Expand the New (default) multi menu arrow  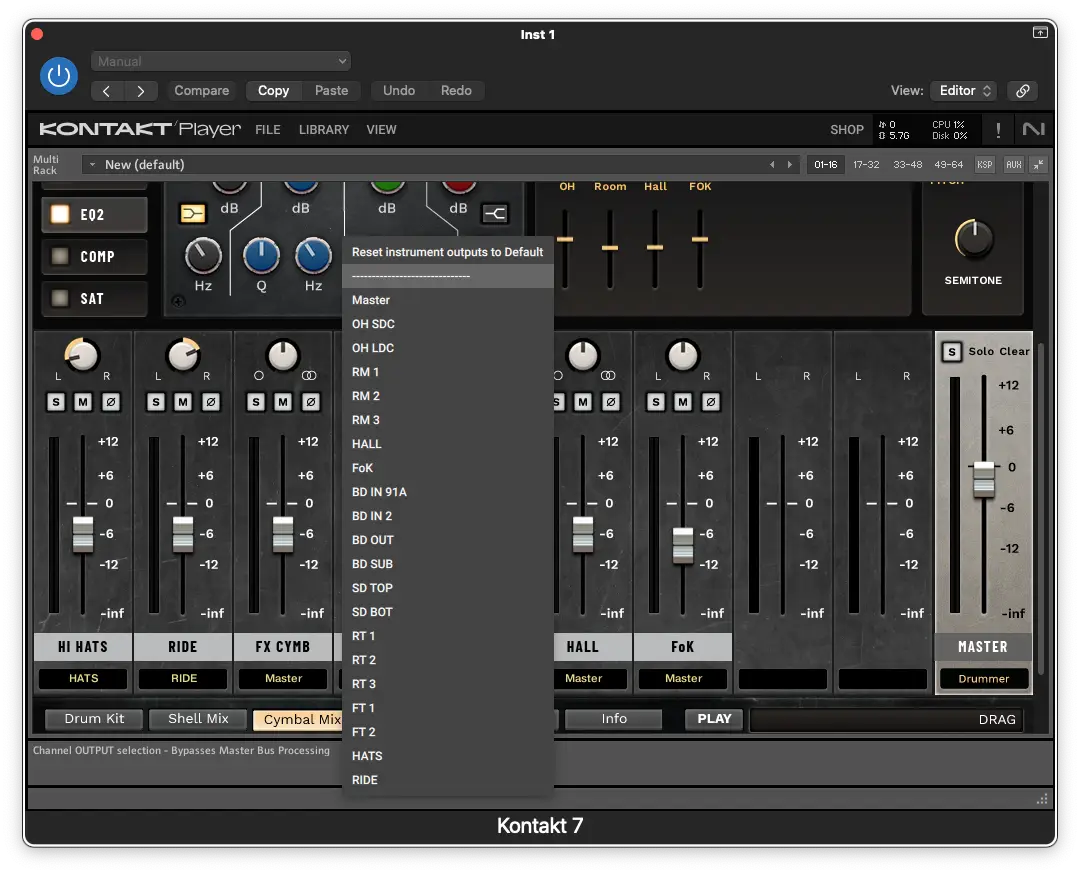(92, 165)
